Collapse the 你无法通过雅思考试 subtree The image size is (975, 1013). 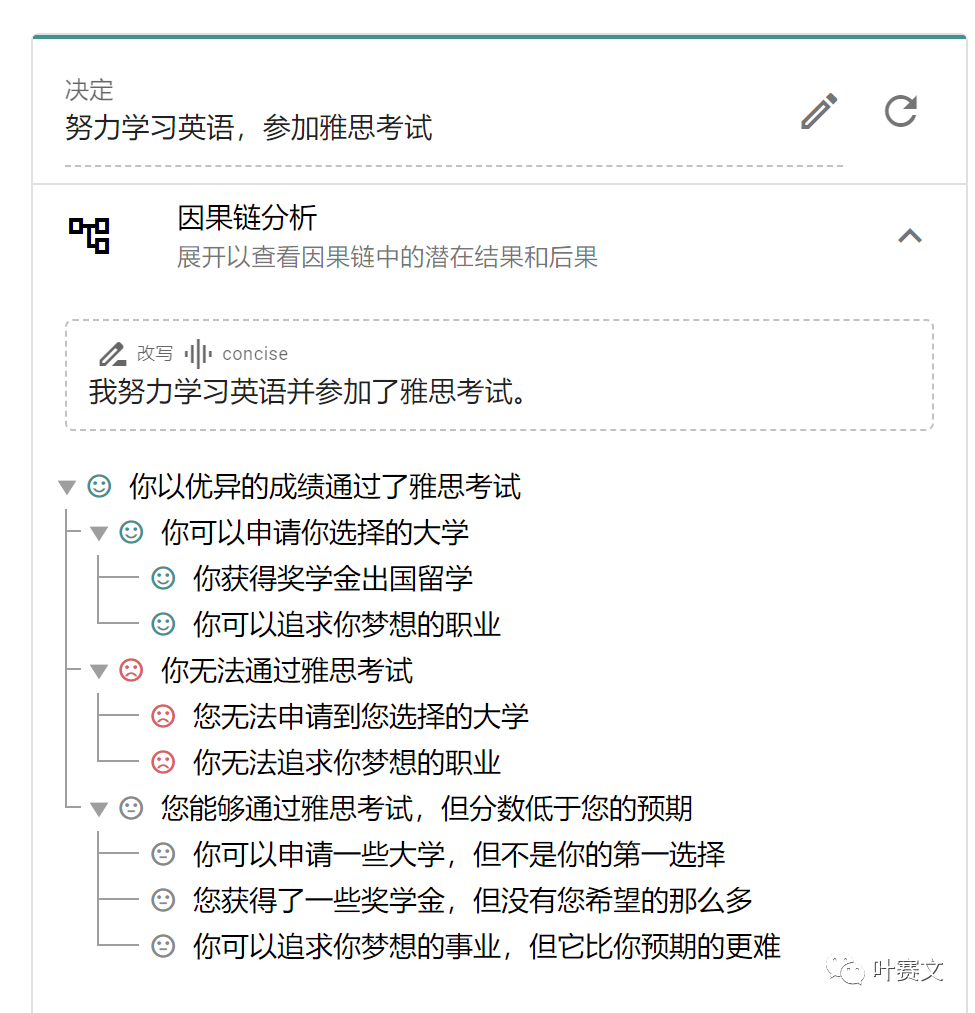click(99, 671)
